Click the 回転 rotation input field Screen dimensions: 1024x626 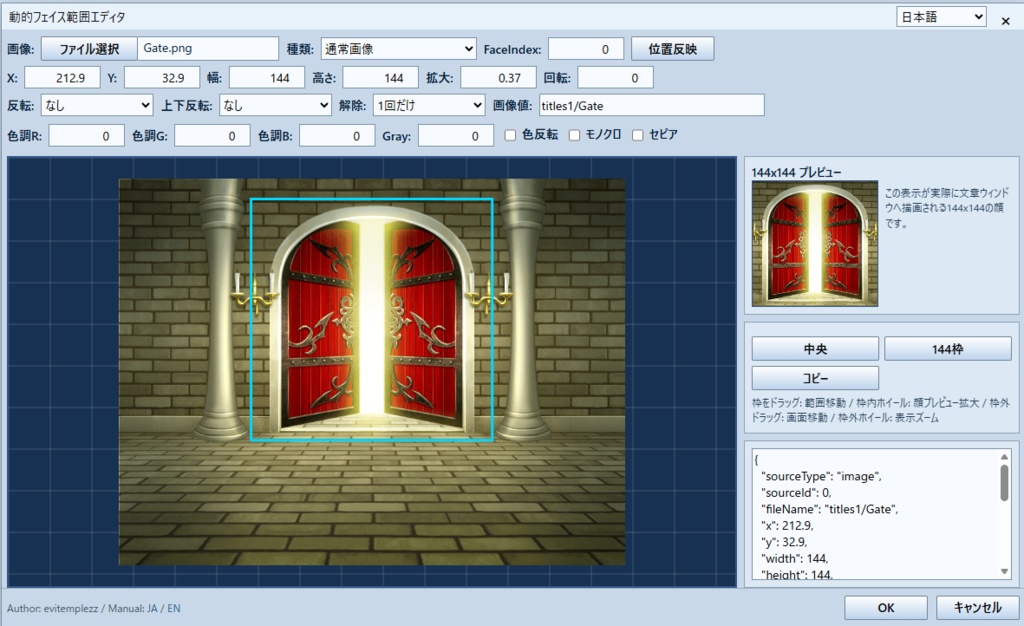[615, 78]
